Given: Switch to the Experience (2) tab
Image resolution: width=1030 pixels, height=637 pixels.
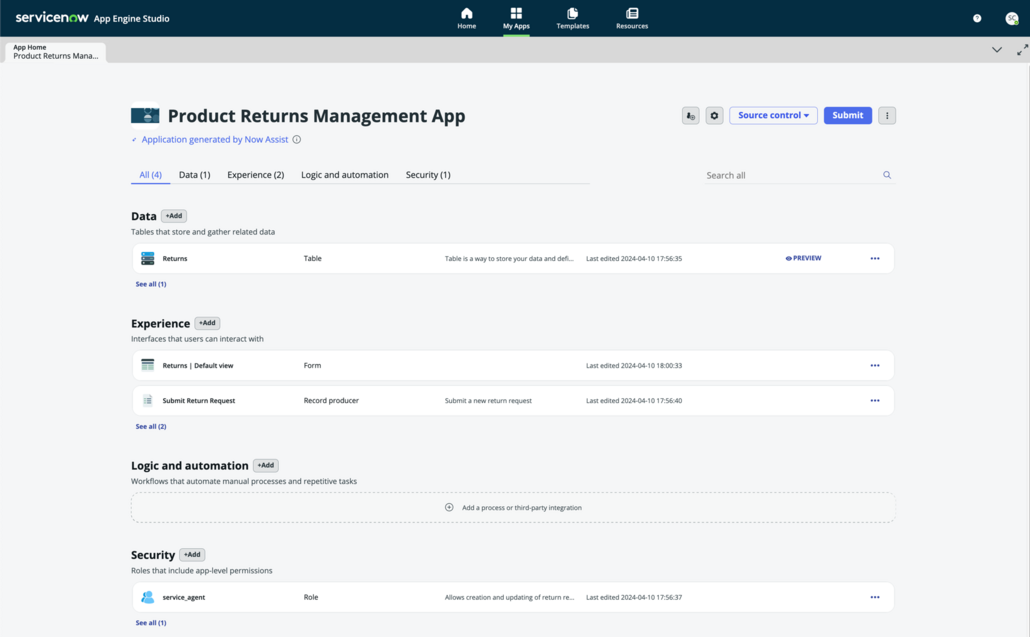Looking at the screenshot, I should click(256, 175).
